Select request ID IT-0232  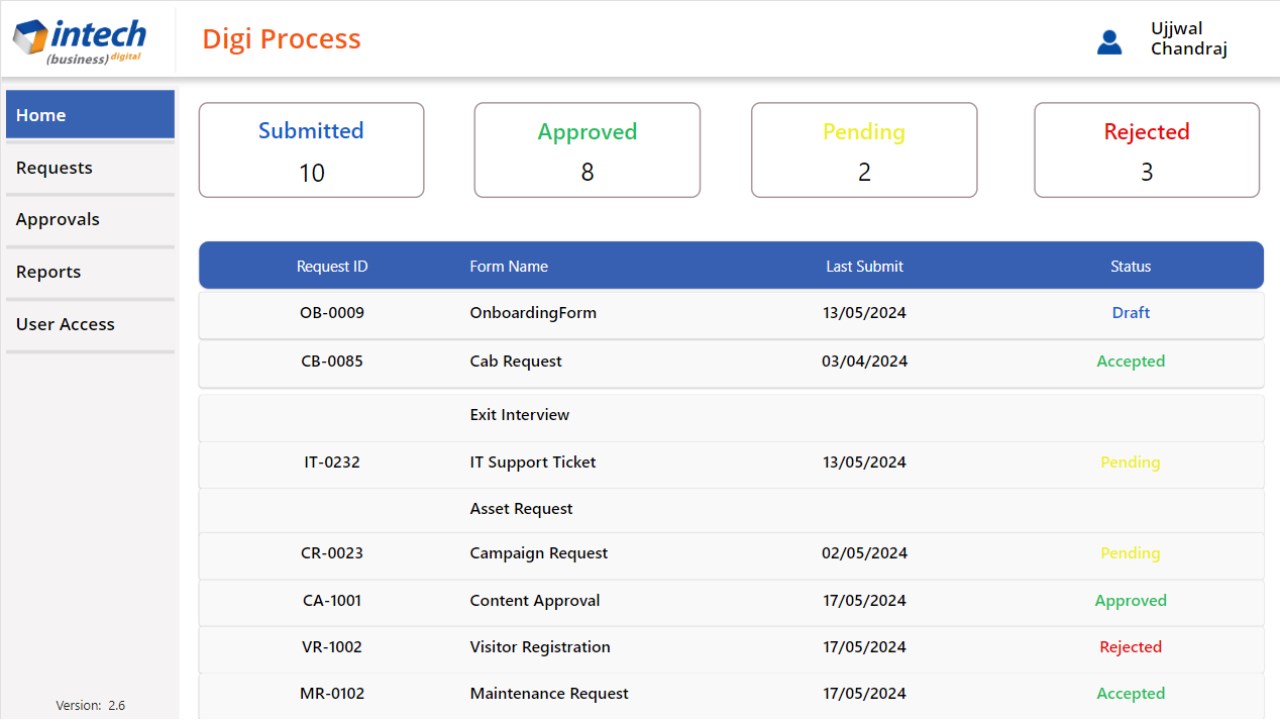tap(332, 463)
